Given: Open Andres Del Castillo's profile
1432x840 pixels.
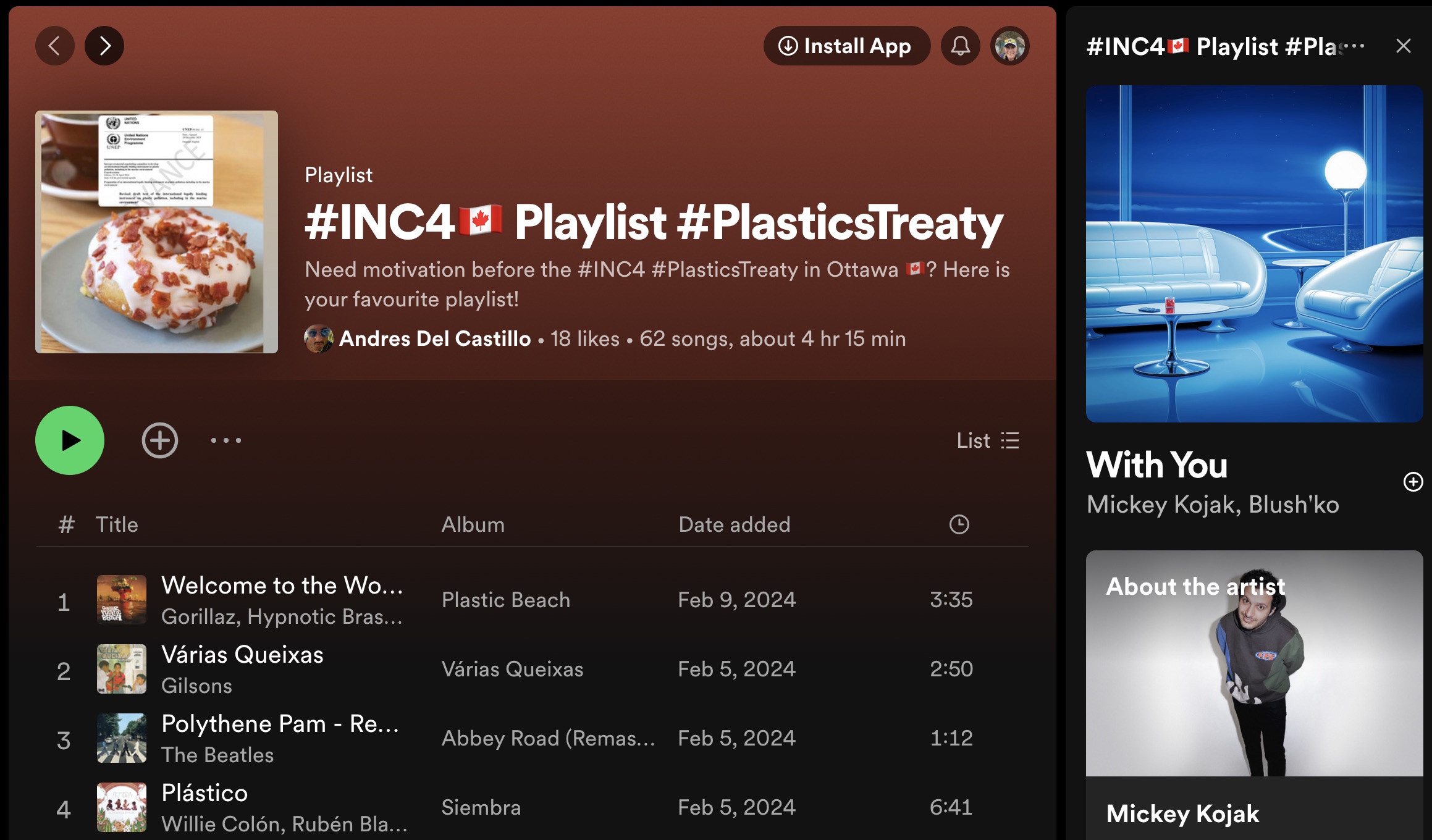Looking at the screenshot, I should point(434,338).
